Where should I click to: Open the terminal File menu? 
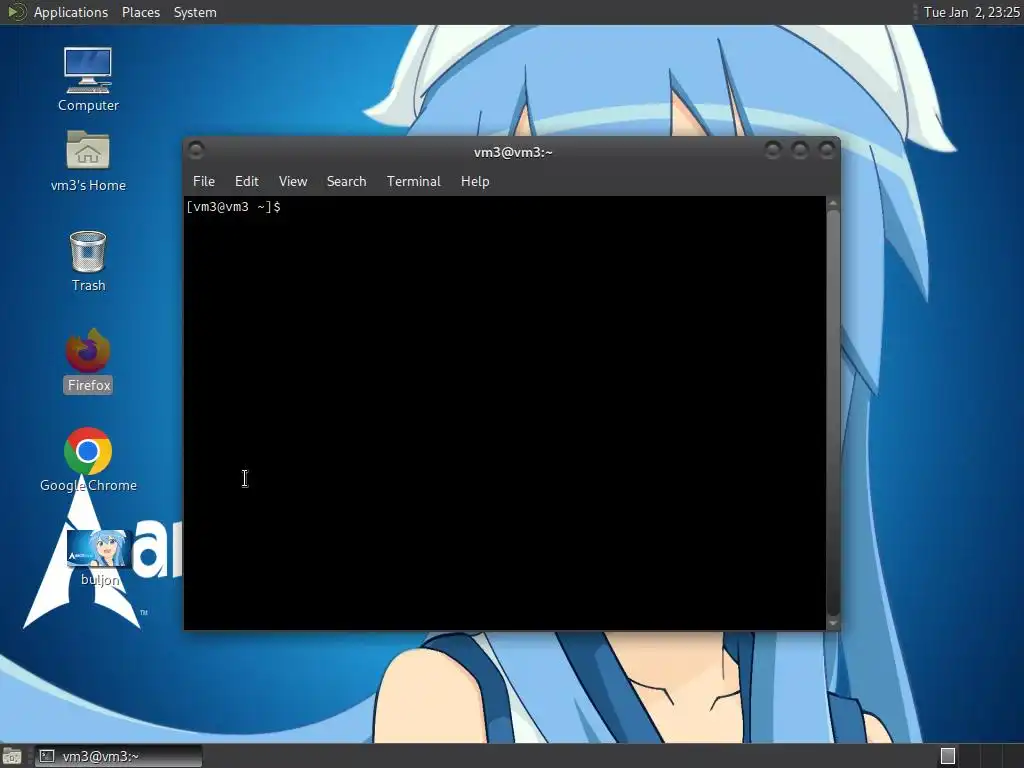pos(204,182)
